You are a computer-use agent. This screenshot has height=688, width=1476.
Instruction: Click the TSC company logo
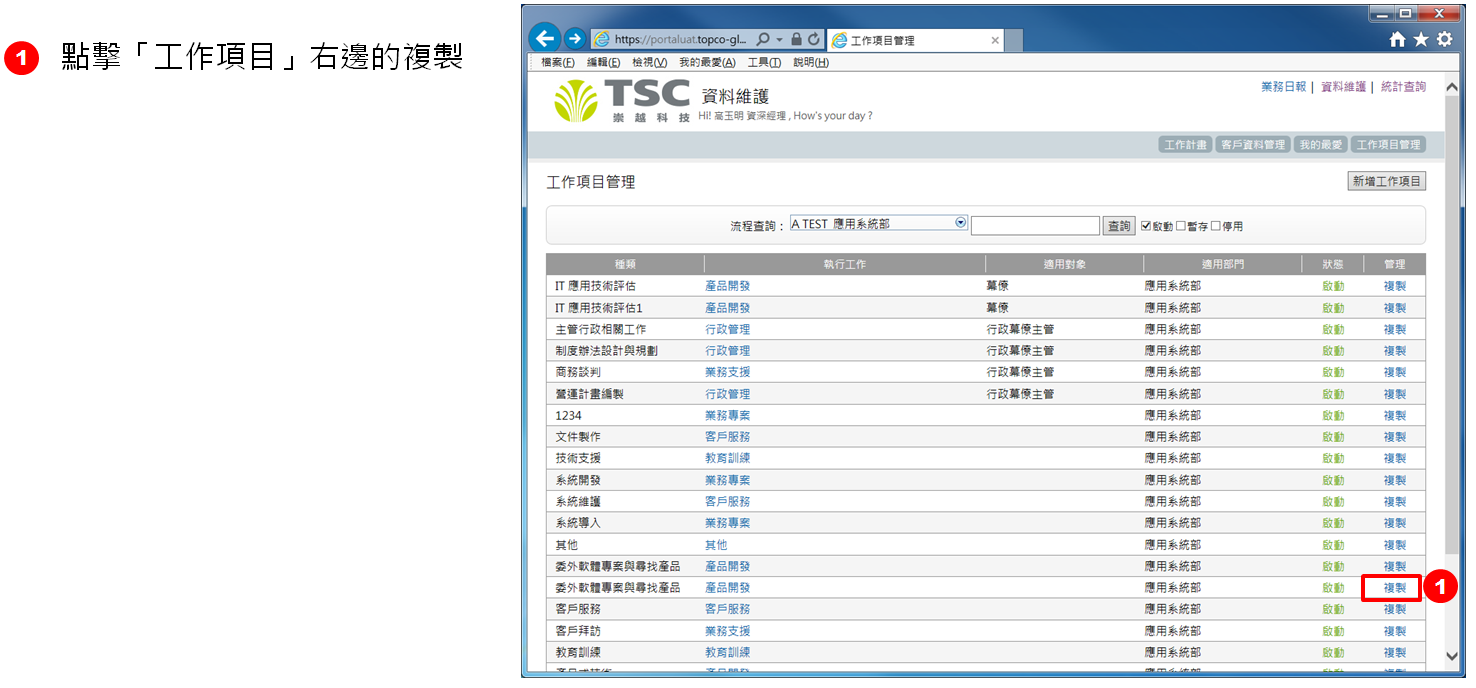coord(622,101)
